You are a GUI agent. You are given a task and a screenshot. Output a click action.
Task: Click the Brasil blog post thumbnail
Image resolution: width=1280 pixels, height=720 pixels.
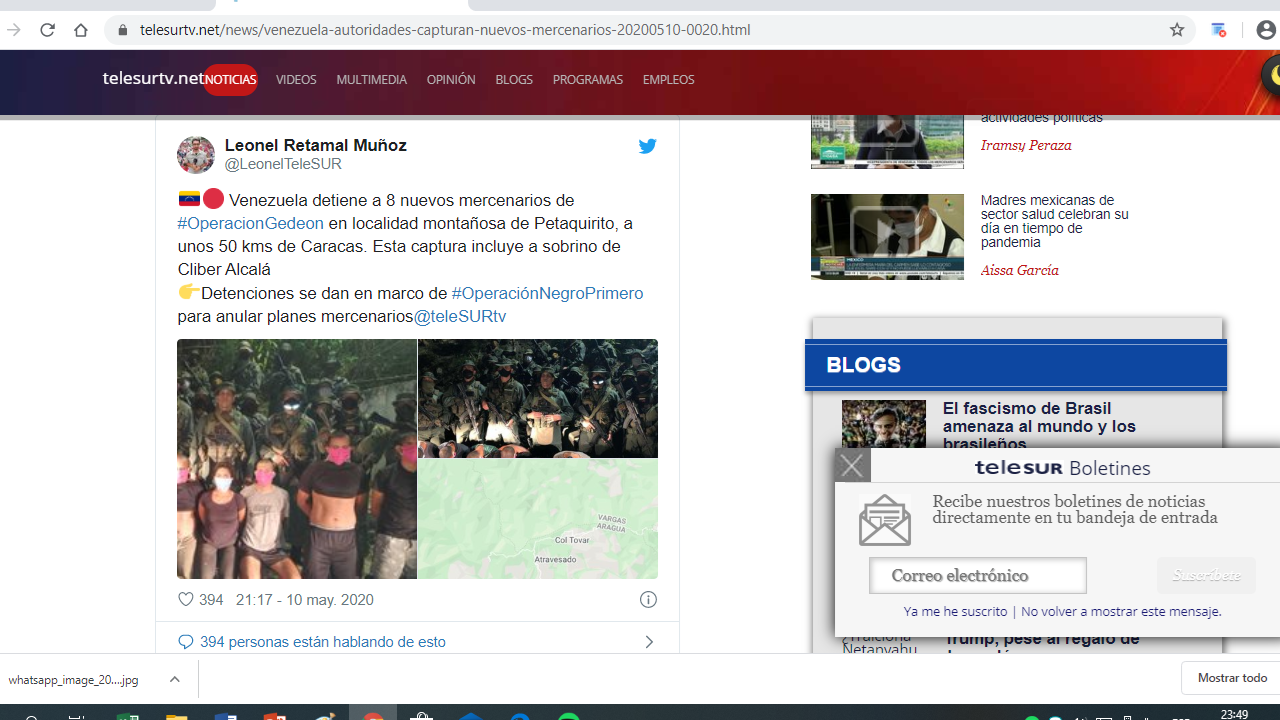pos(884,424)
